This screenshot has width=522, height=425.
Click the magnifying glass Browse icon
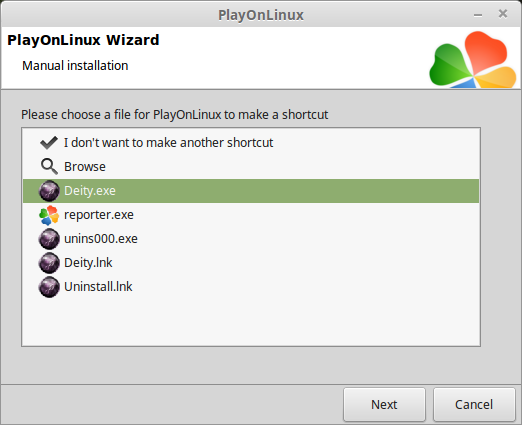click(x=49, y=166)
